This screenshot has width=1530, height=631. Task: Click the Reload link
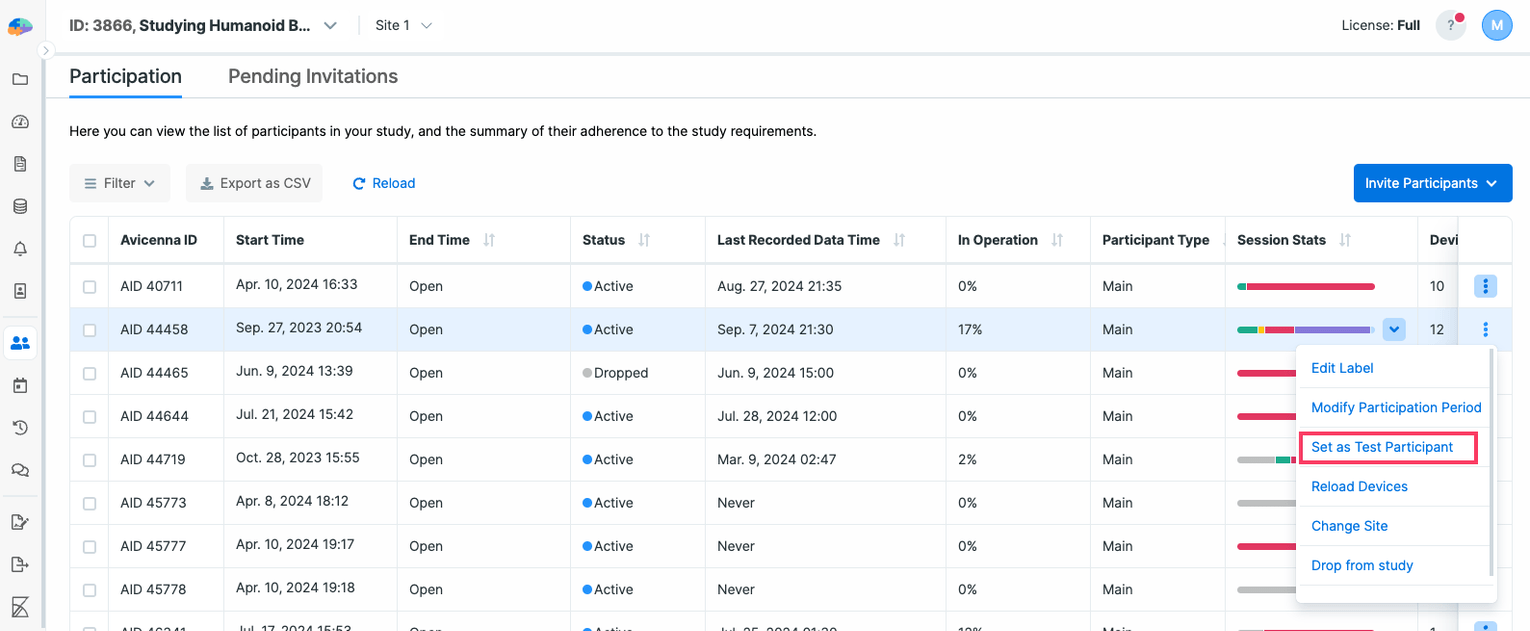[x=384, y=183]
